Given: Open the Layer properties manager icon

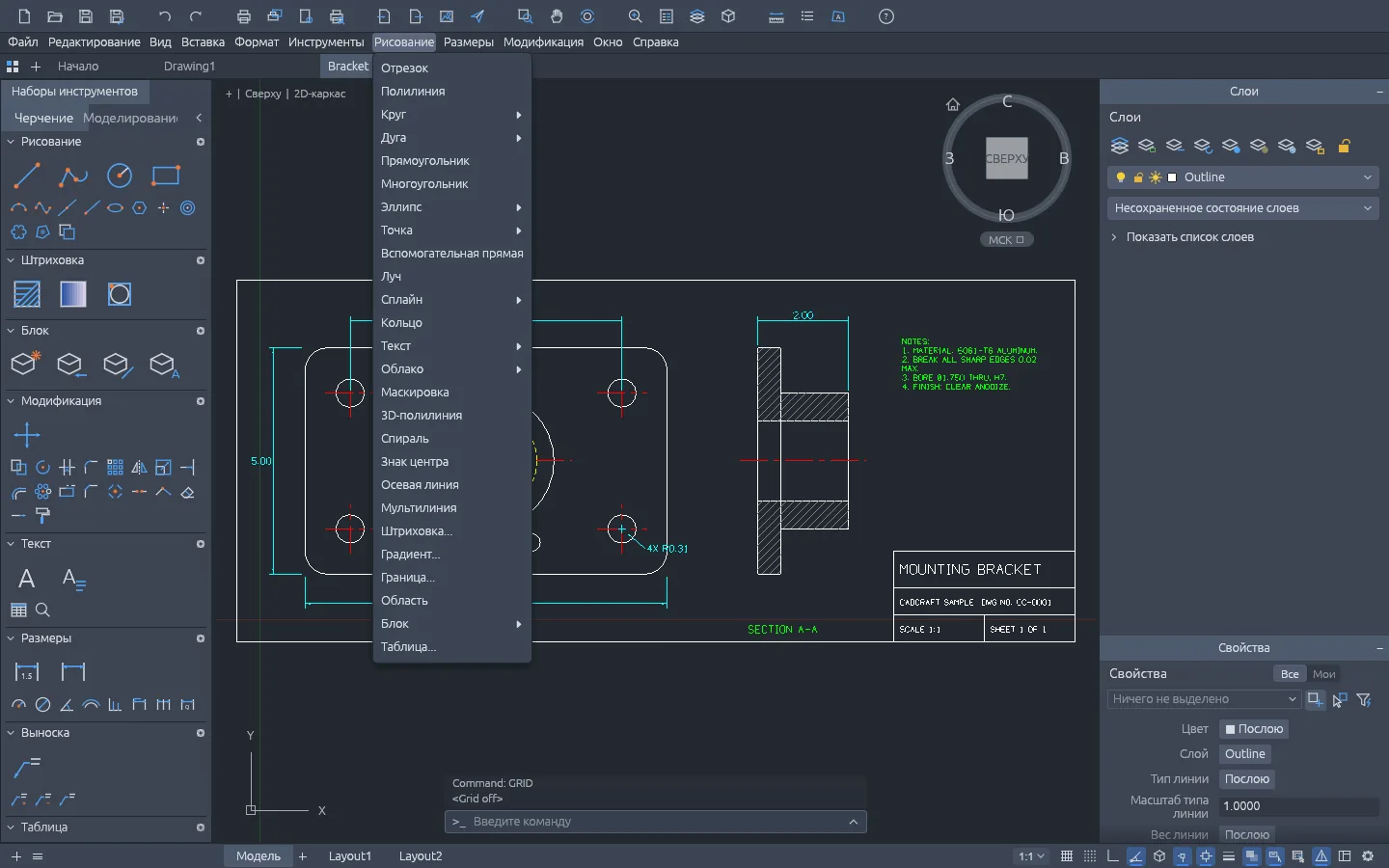Looking at the screenshot, I should point(1119,147).
